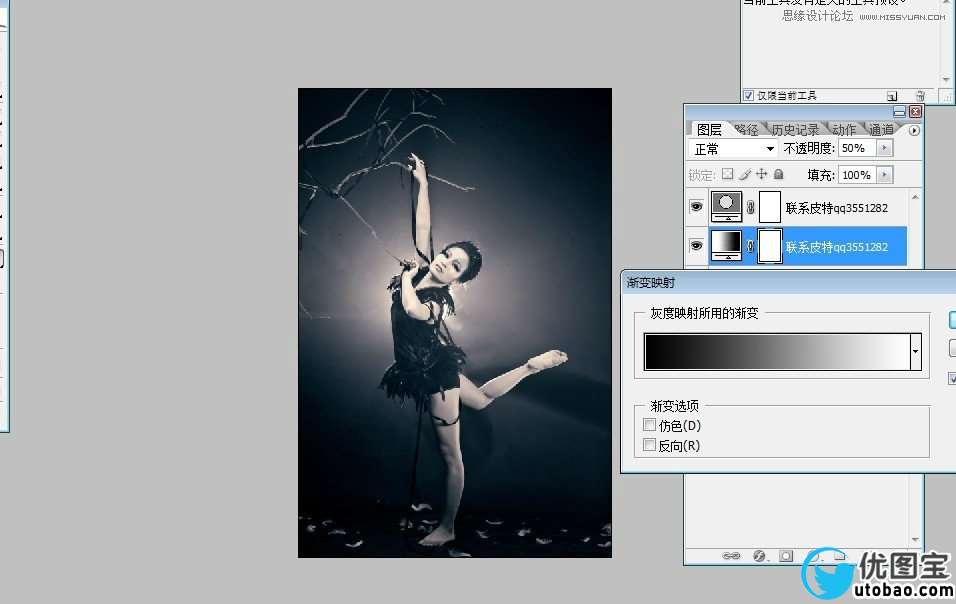Open layer style fx menu icon
This screenshot has width=956, height=604.
click(x=759, y=556)
